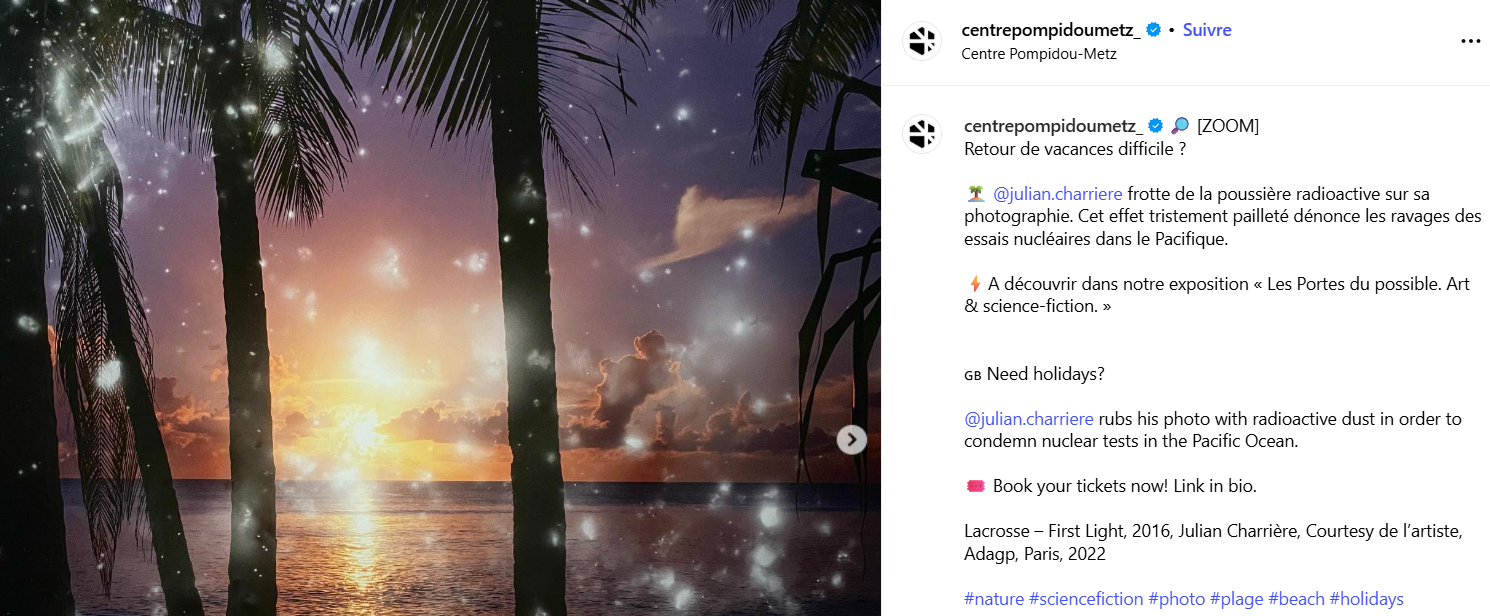
Task: Open the @julian.charriere mention in the French text
Action: [1058, 194]
